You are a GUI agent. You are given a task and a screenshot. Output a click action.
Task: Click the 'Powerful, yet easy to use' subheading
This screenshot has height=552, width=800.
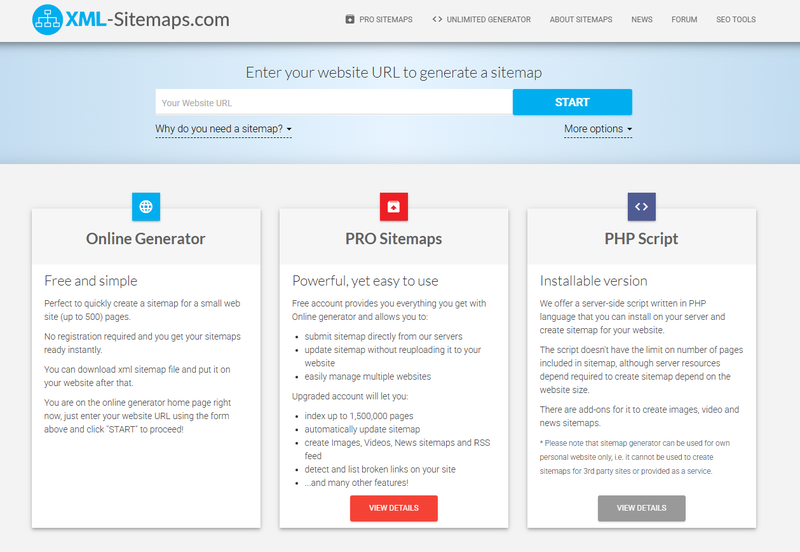(x=365, y=281)
